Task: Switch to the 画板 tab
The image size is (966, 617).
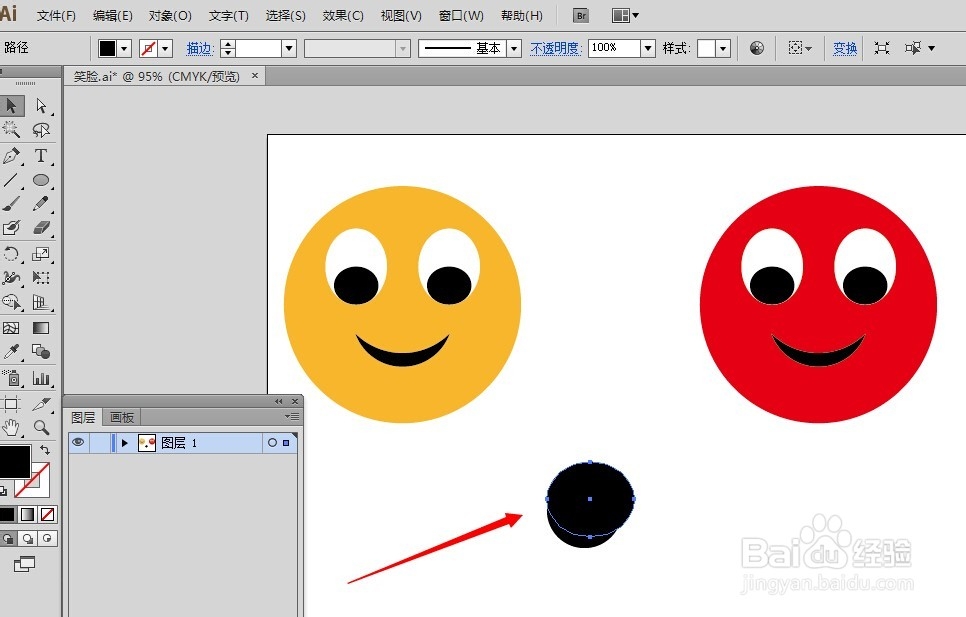Action: (122, 417)
